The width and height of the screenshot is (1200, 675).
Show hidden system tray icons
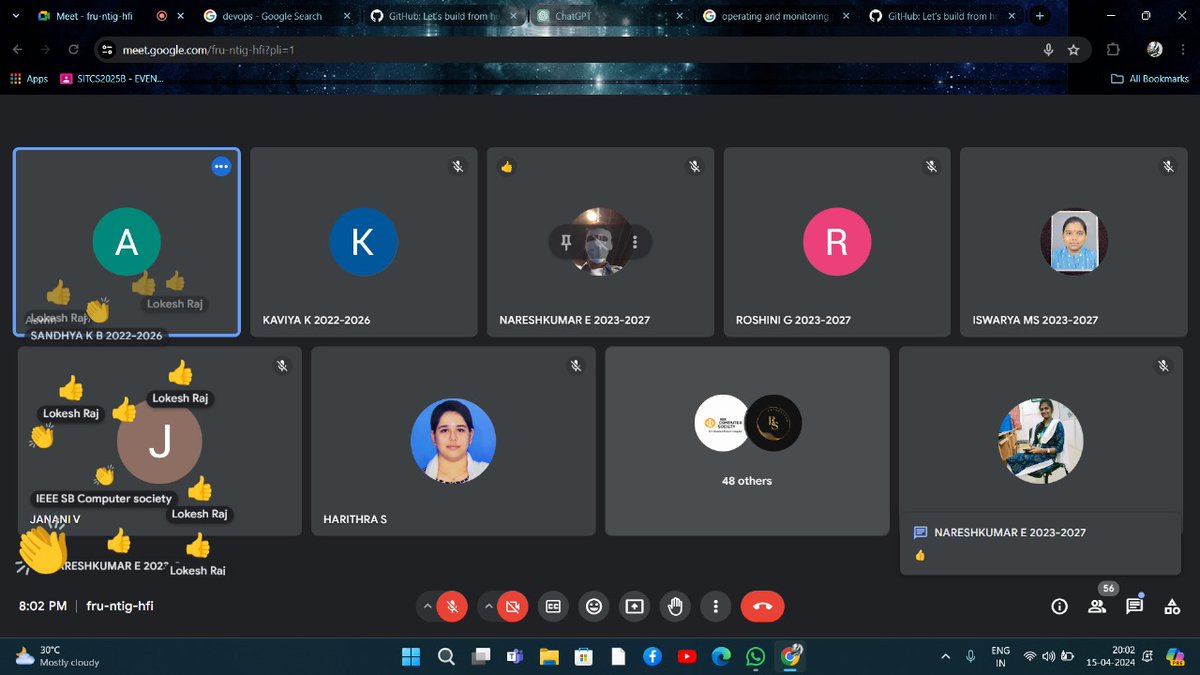(x=945, y=656)
